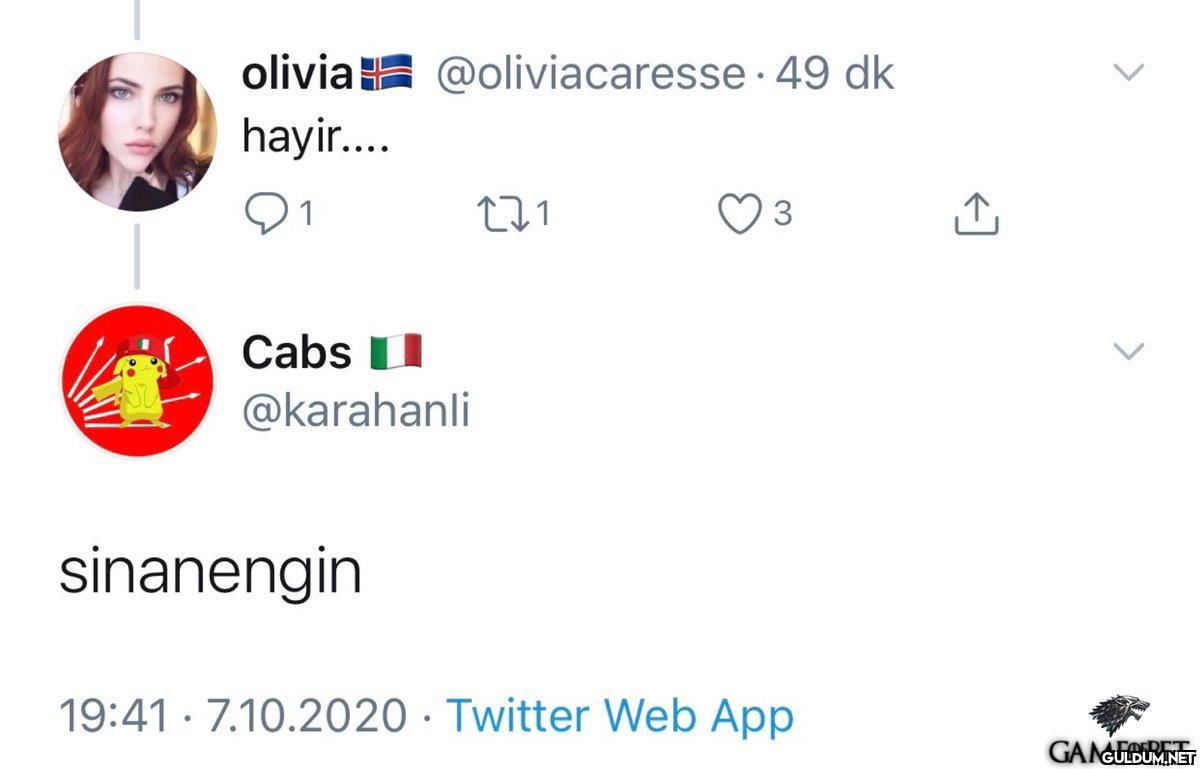Click the wolf logo watermark
The image size is (1200, 769).
click(x=1117, y=712)
